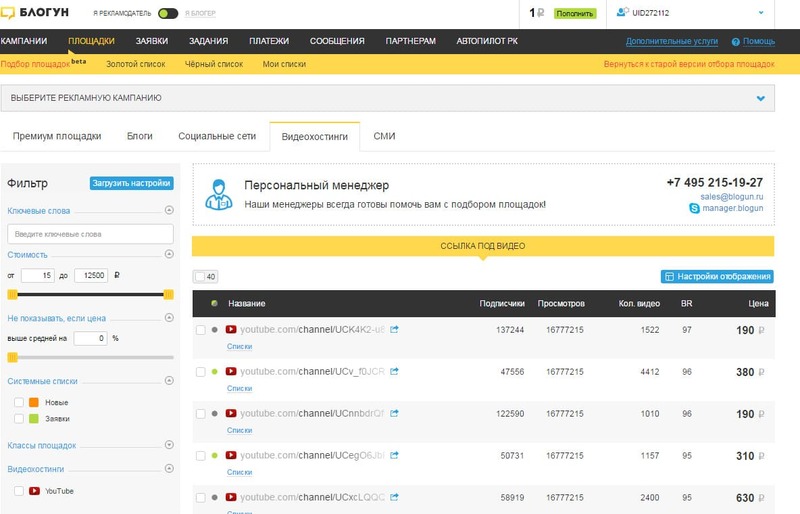The height and width of the screenshot is (514, 800).
Task: Click the YouTube icon in UCnnbdrQf row
Action: tap(230, 412)
